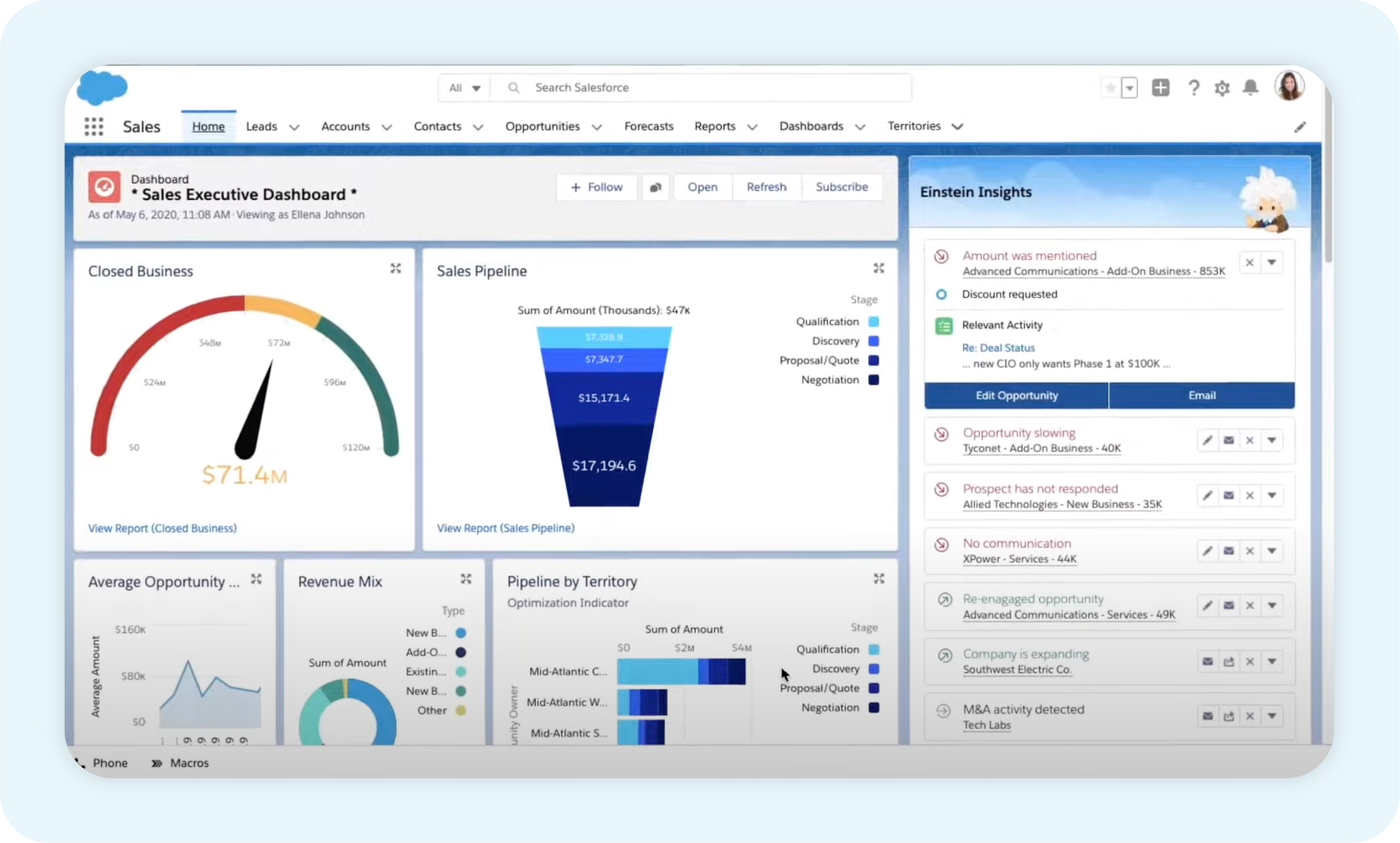1400x843 pixels.
Task: Click the Email button in insight card
Action: 1202,396
